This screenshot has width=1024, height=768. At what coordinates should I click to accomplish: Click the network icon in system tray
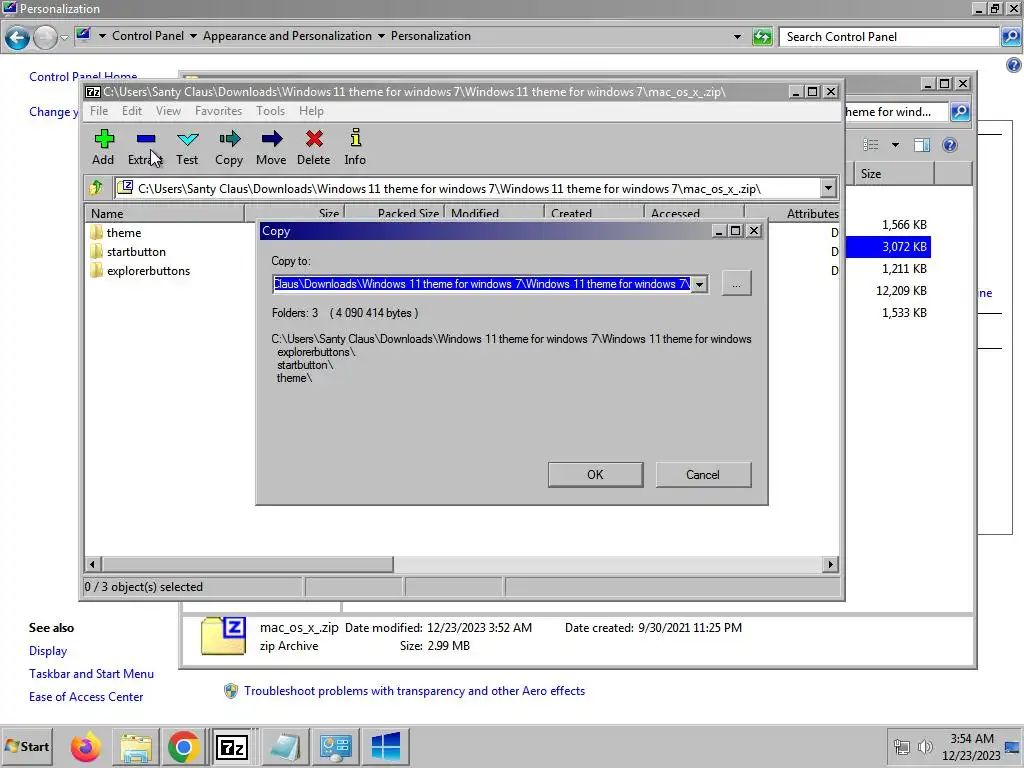[x=901, y=746]
